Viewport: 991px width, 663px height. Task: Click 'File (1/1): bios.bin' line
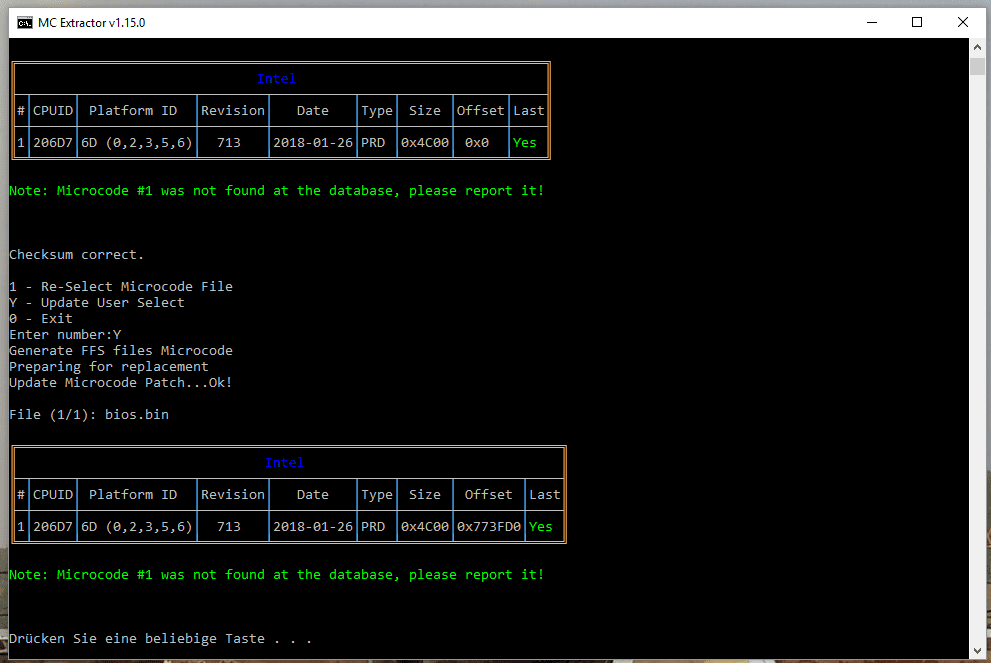click(x=89, y=415)
